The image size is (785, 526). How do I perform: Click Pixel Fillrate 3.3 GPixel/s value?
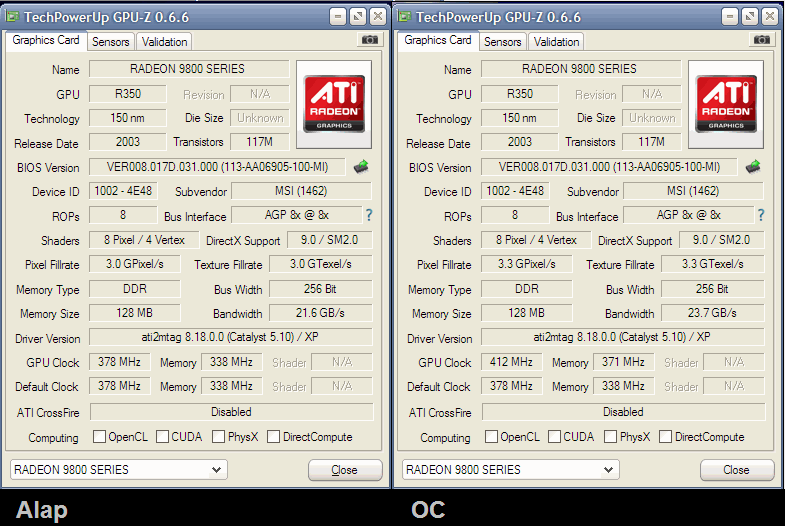click(527, 264)
